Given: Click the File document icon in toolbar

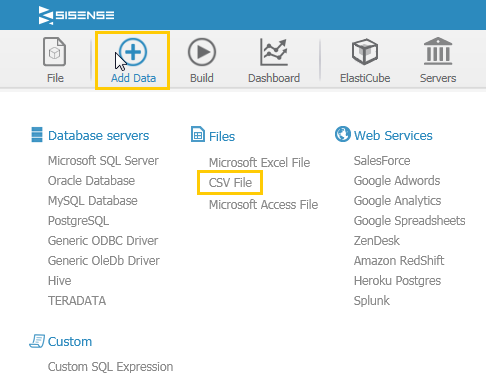Looking at the screenshot, I should 55,52.
